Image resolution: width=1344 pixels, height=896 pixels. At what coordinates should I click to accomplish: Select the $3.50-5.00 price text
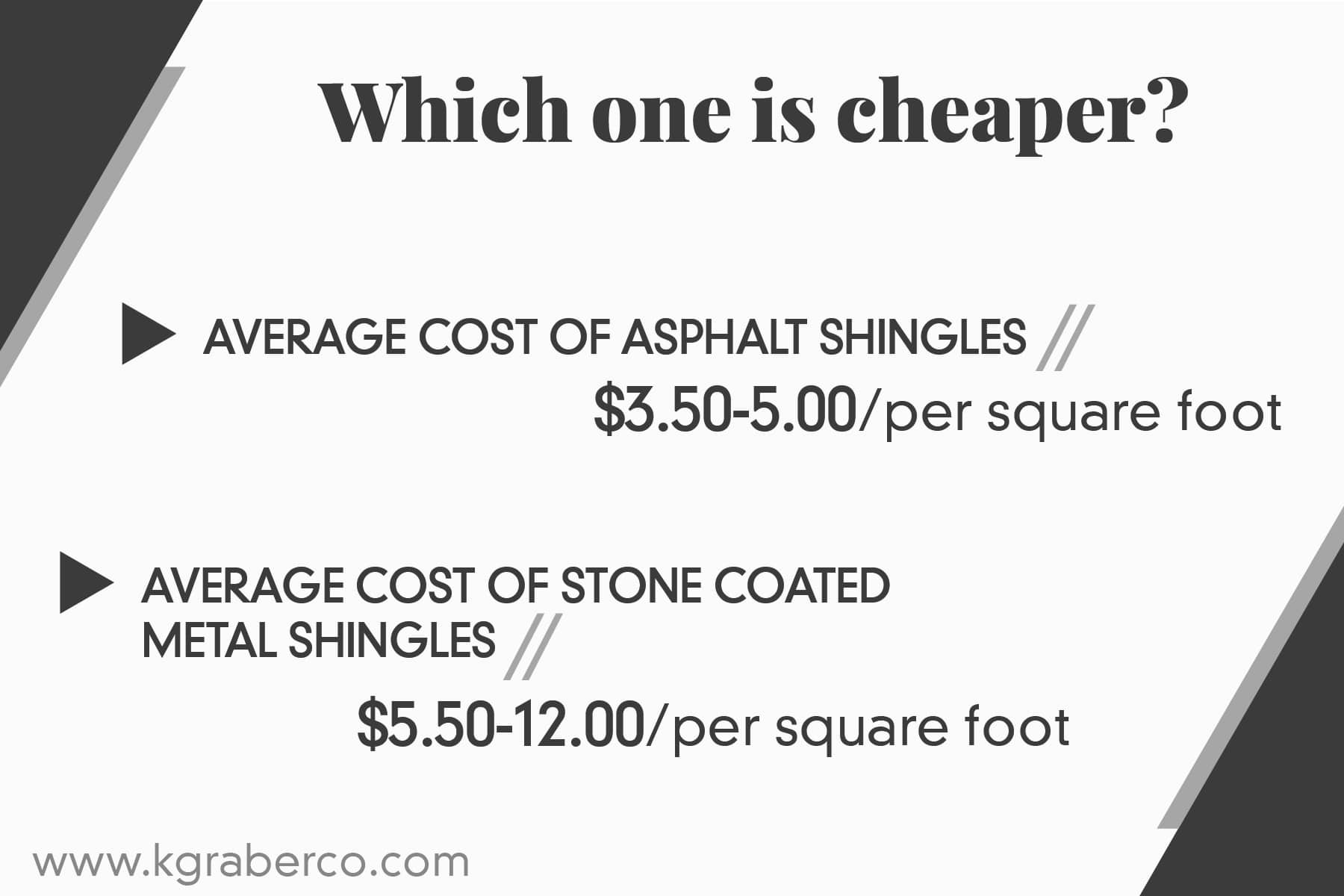[x=724, y=411]
